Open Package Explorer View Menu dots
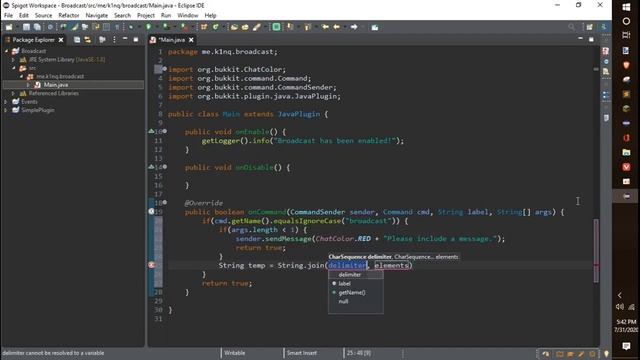Image resolution: width=640 pixels, height=360 pixels. 114,40
